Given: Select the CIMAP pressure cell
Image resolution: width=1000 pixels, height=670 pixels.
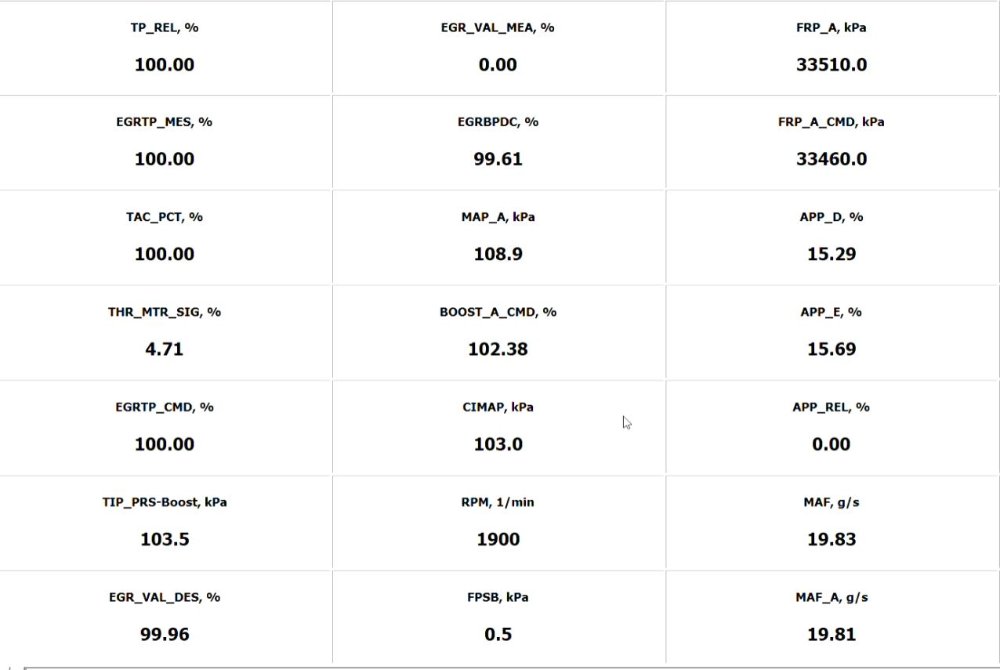Looking at the screenshot, I should [498, 427].
